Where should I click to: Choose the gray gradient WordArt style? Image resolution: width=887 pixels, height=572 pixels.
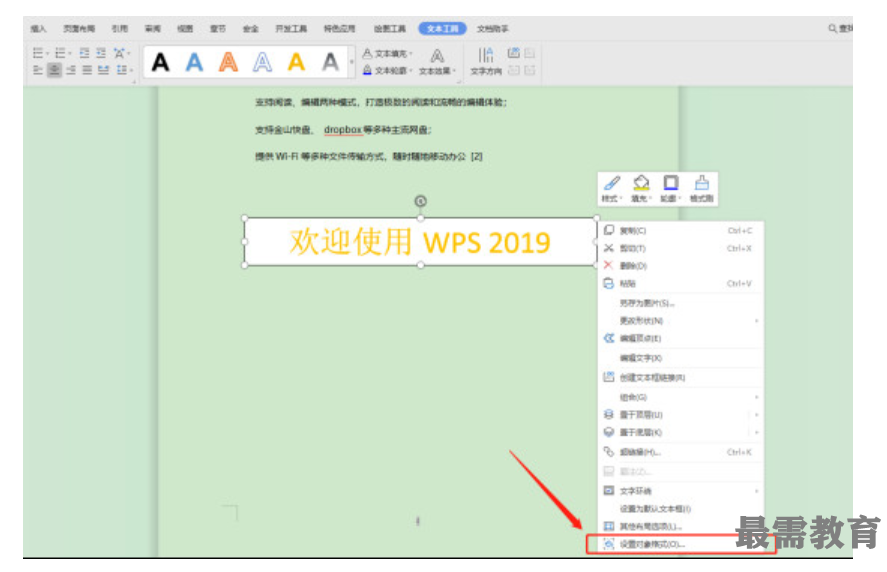pos(330,62)
